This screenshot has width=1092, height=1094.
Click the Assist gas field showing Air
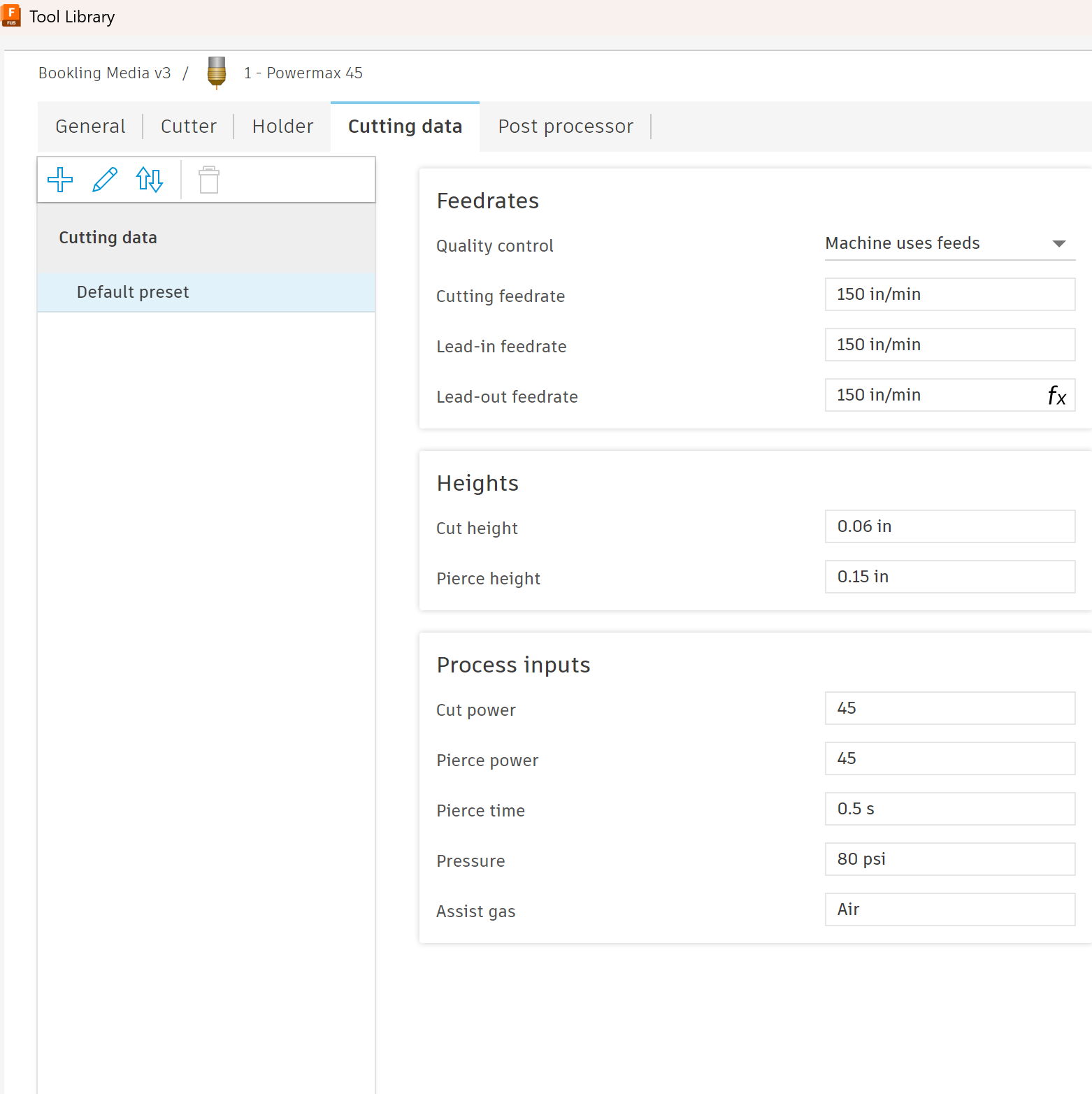(x=949, y=909)
